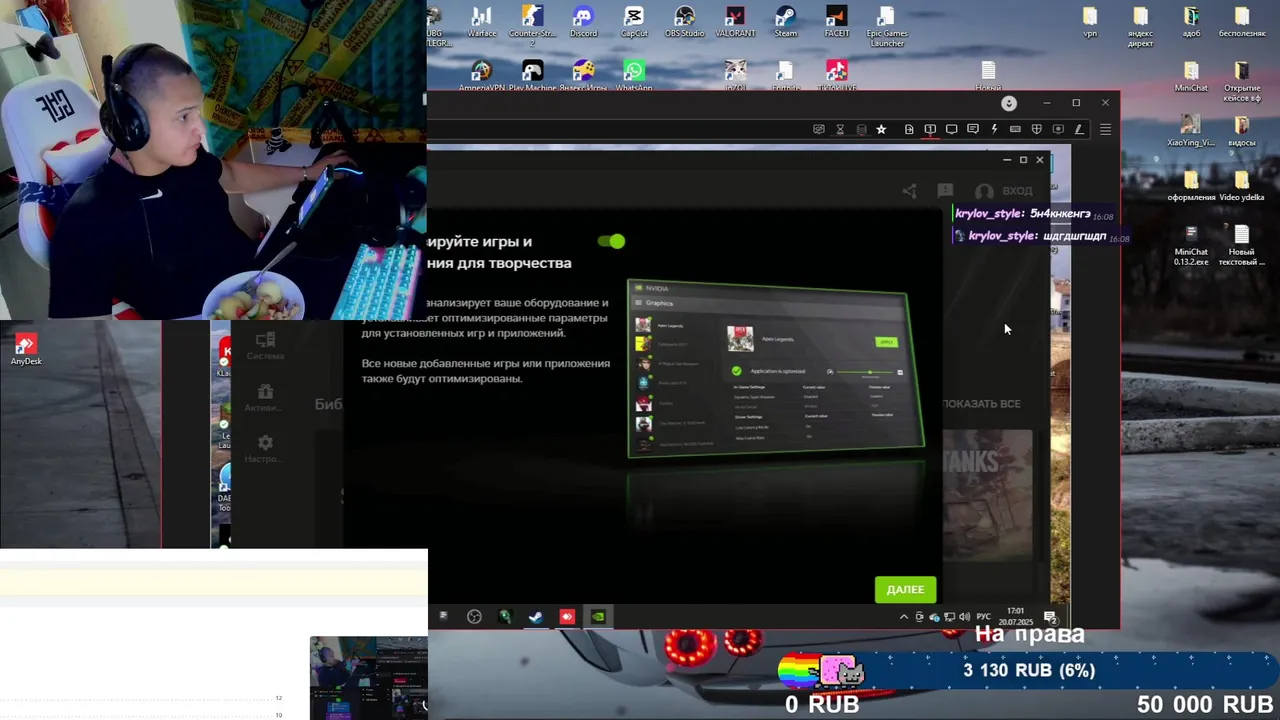Screen dimensions: 1280x720
Task: Toggle the game optimization switch off
Action: point(611,241)
